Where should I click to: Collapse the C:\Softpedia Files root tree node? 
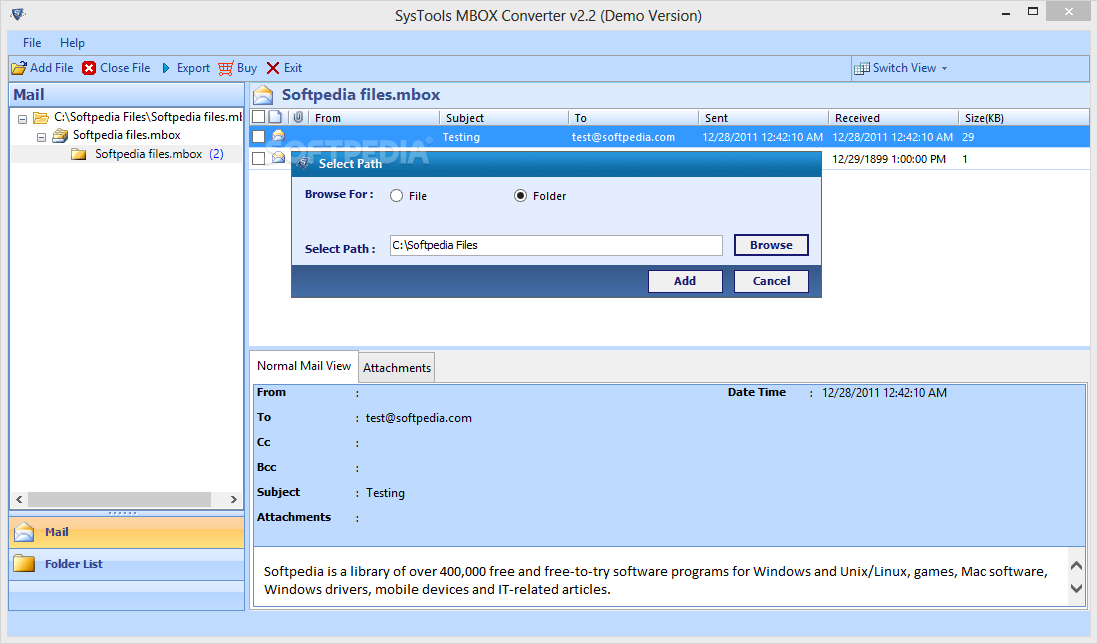click(x=22, y=119)
